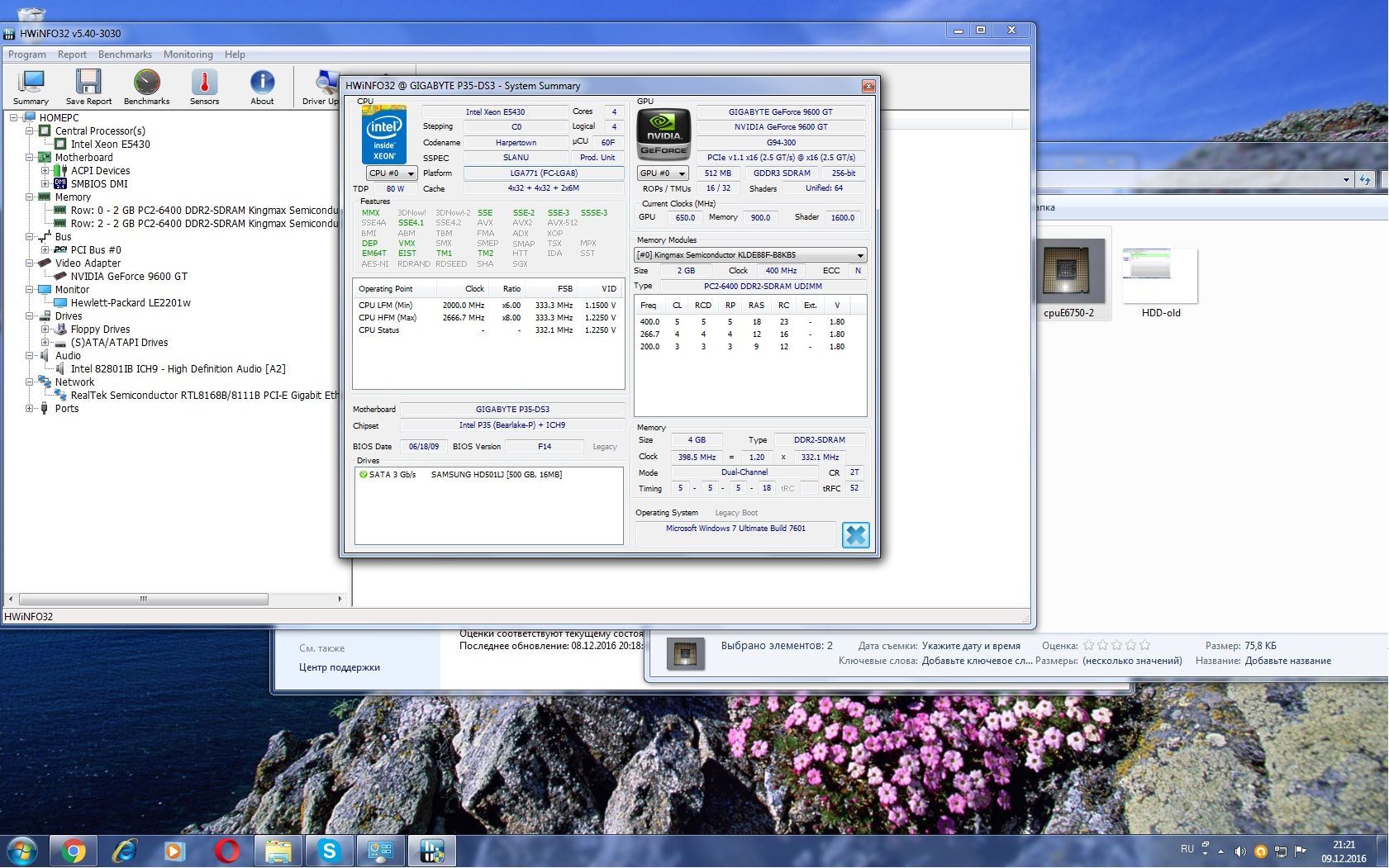1389x868 pixels.
Task: Expand the Ports tree node
Action: pyautogui.click(x=30, y=409)
